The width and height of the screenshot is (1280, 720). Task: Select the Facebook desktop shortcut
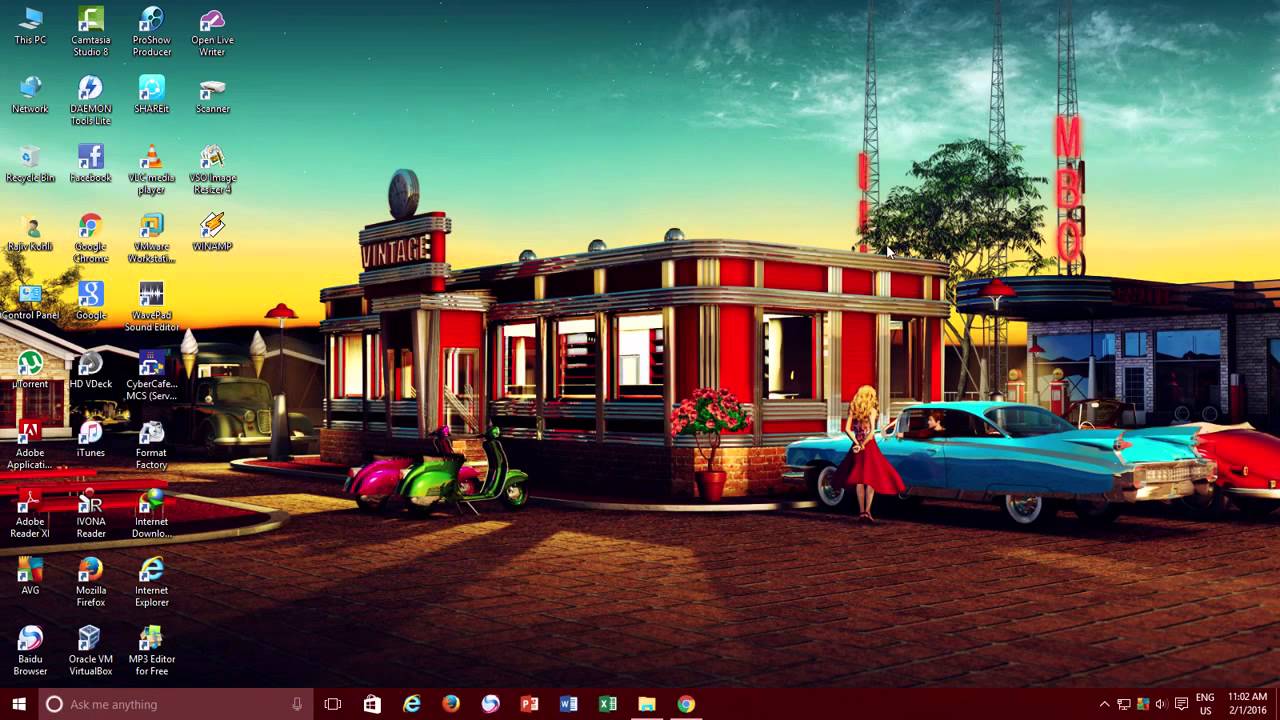91,164
